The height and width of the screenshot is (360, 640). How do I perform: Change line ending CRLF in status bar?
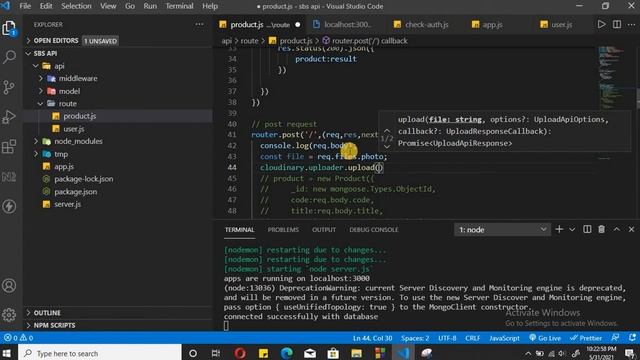[x=473, y=338]
